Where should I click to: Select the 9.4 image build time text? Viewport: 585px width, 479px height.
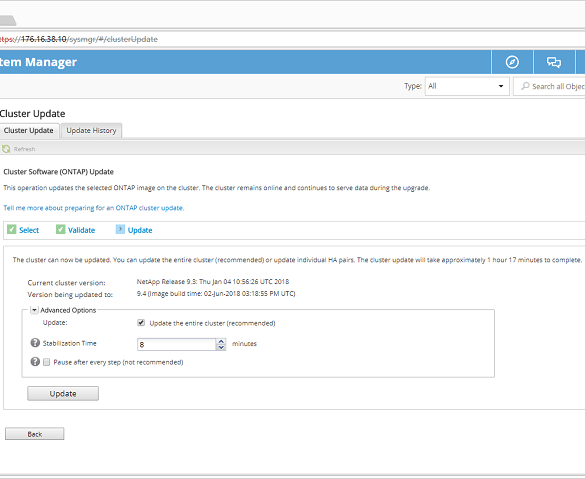tap(216, 294)
